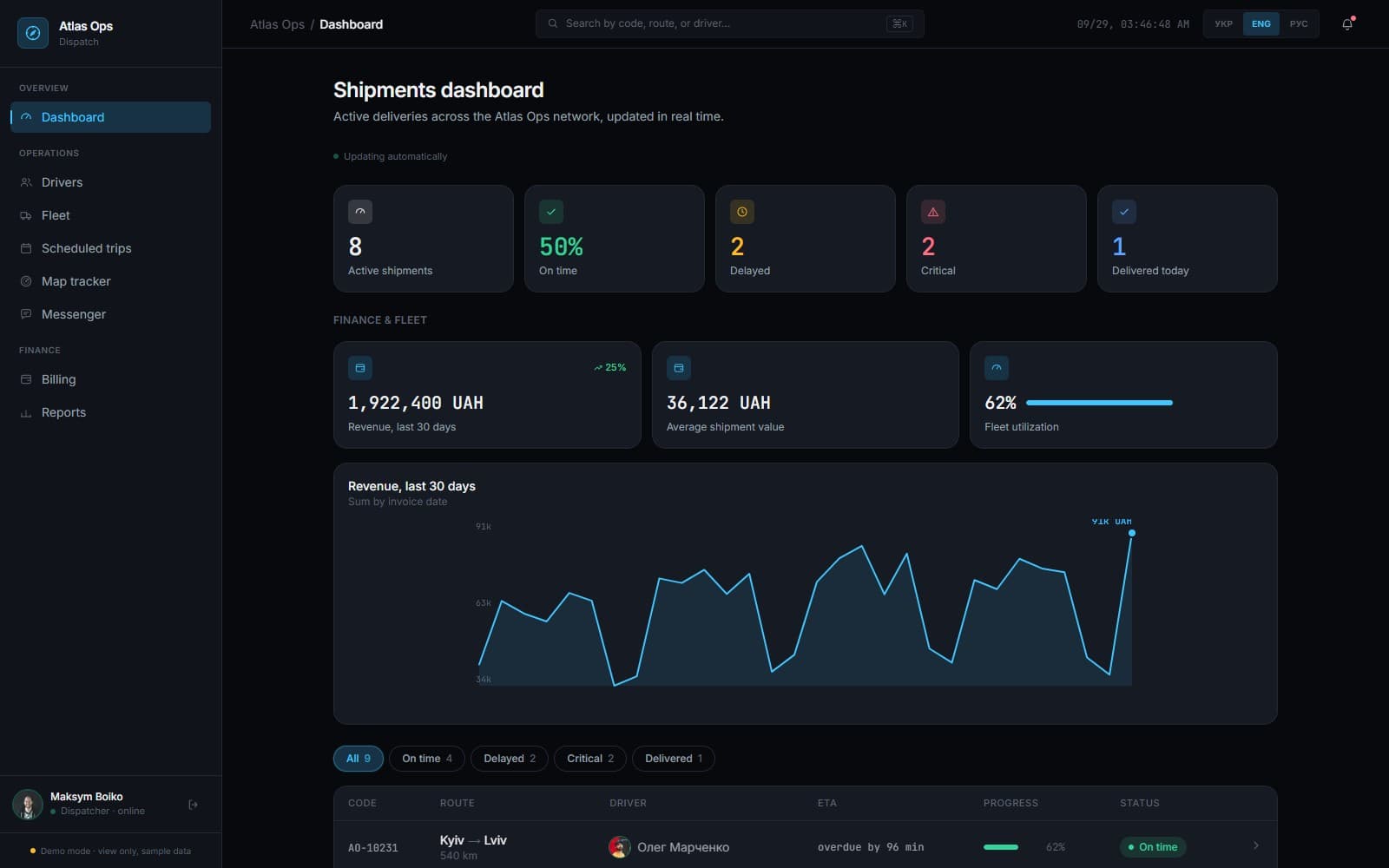1389x868 pixels.
Task: Click driver Олег Марченко's avatar
Action: click(620, 847)
